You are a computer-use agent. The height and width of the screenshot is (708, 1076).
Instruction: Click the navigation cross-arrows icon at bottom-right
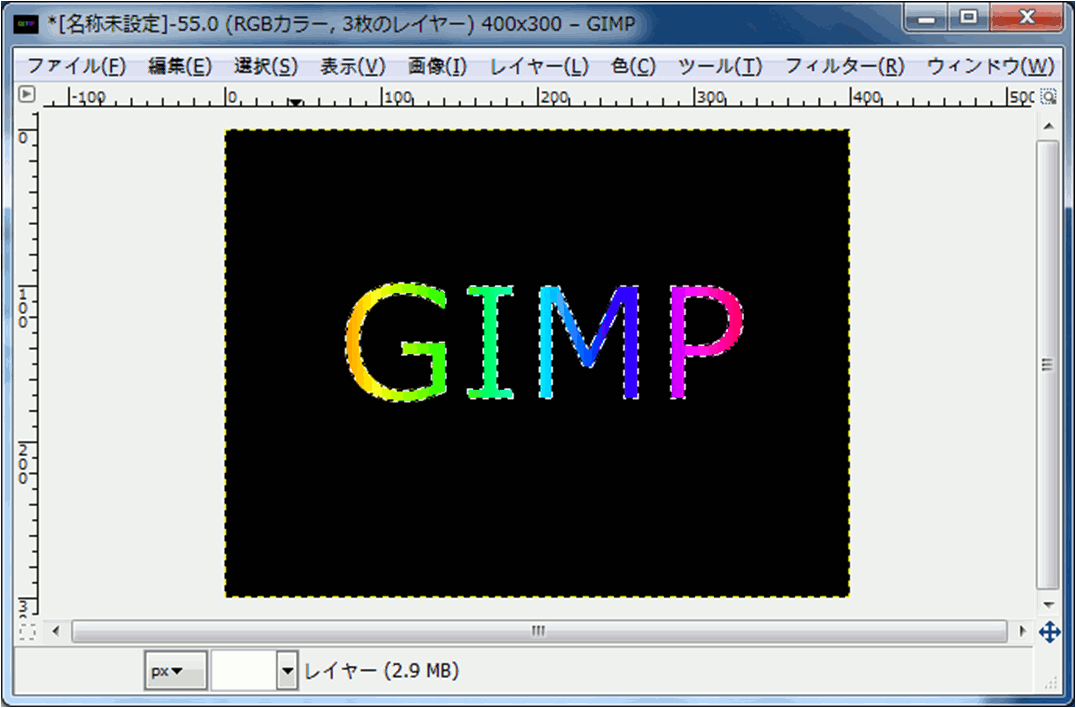1049,632
